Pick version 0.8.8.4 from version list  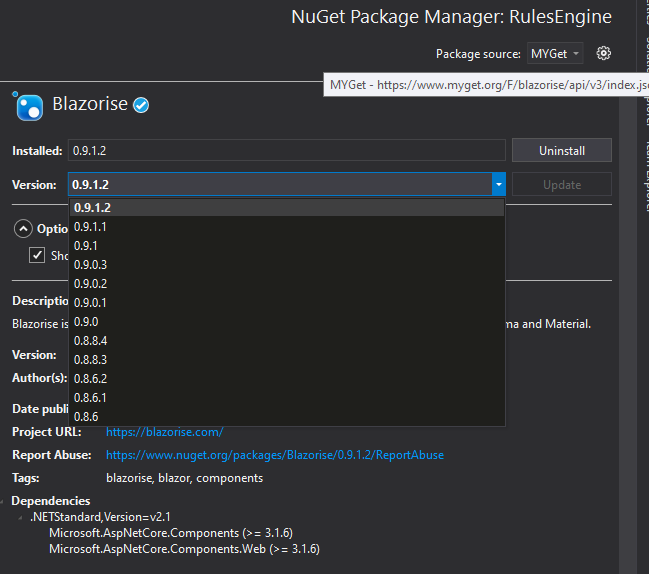point(286,341)
